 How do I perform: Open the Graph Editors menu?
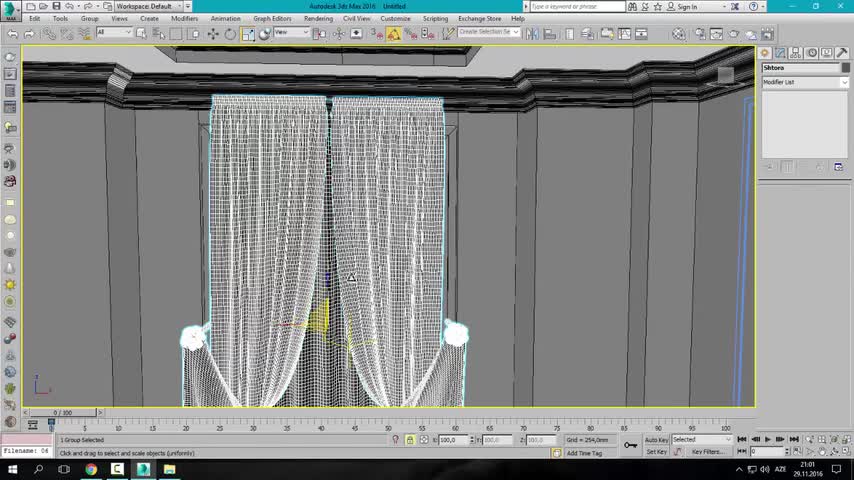pos(272,19)
